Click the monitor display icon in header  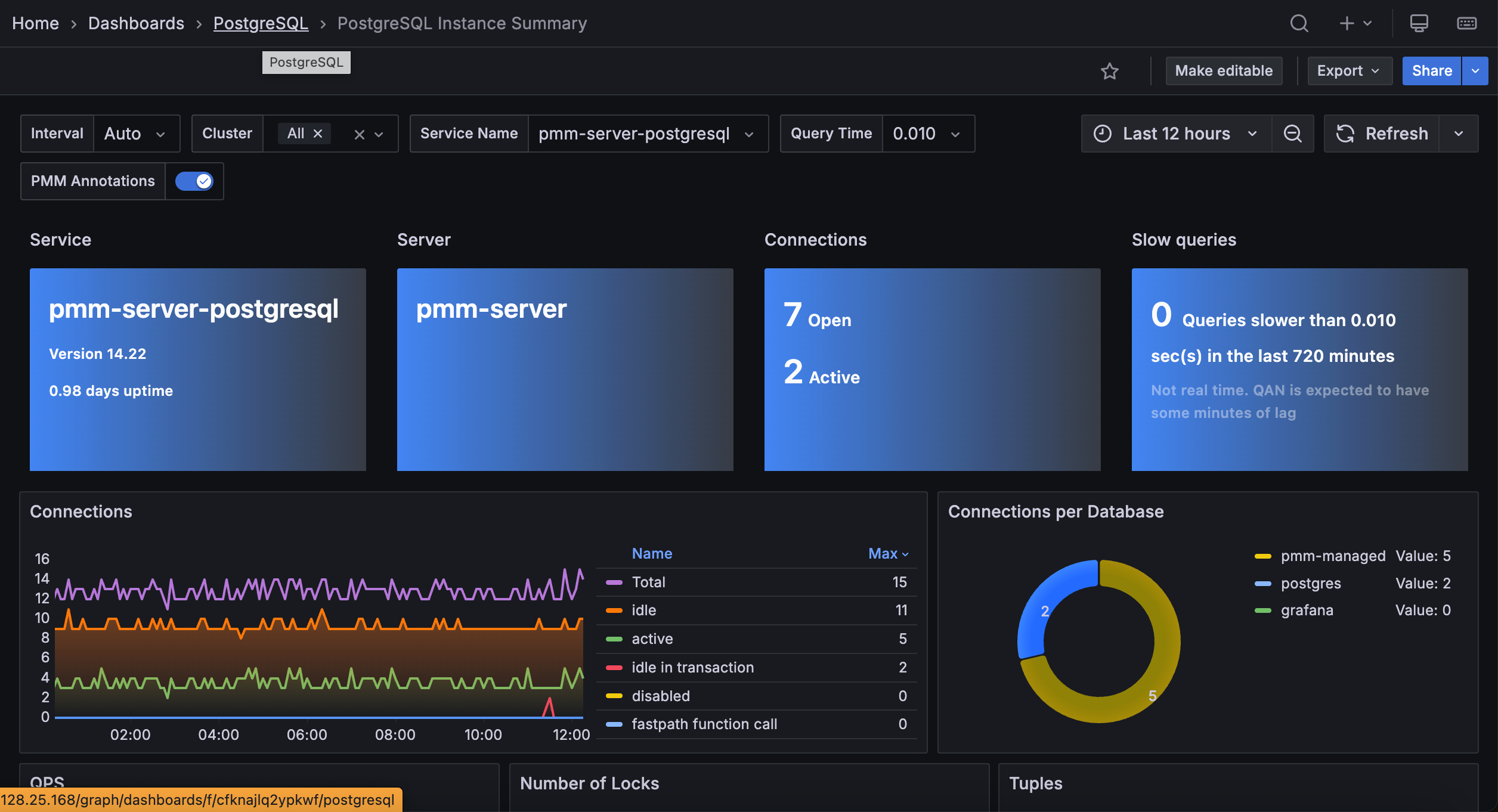[x=1419, y=23]
